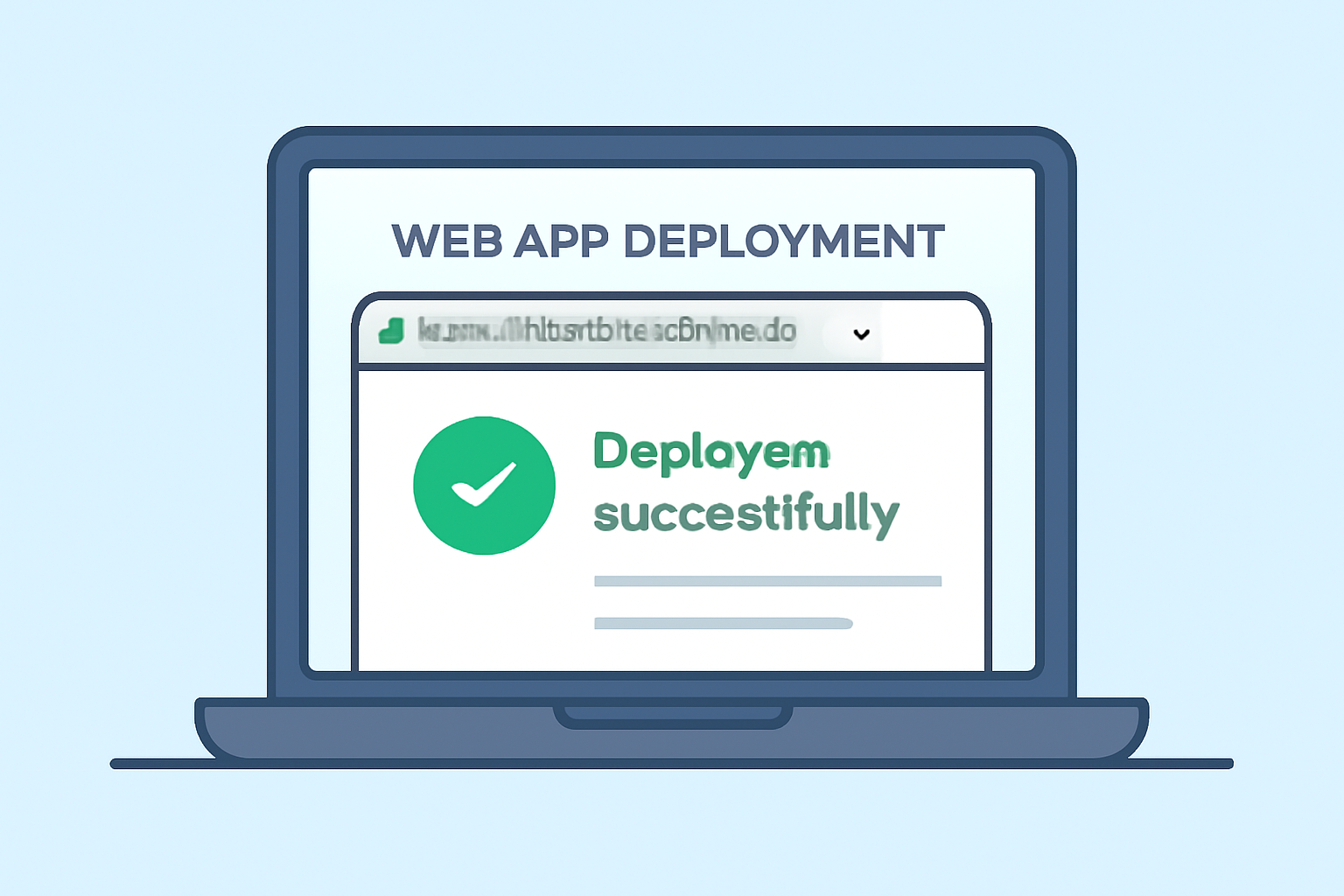Click the second placeholder text line
Viewport: 1344px width, 896px height.
[x=722, y=623]
